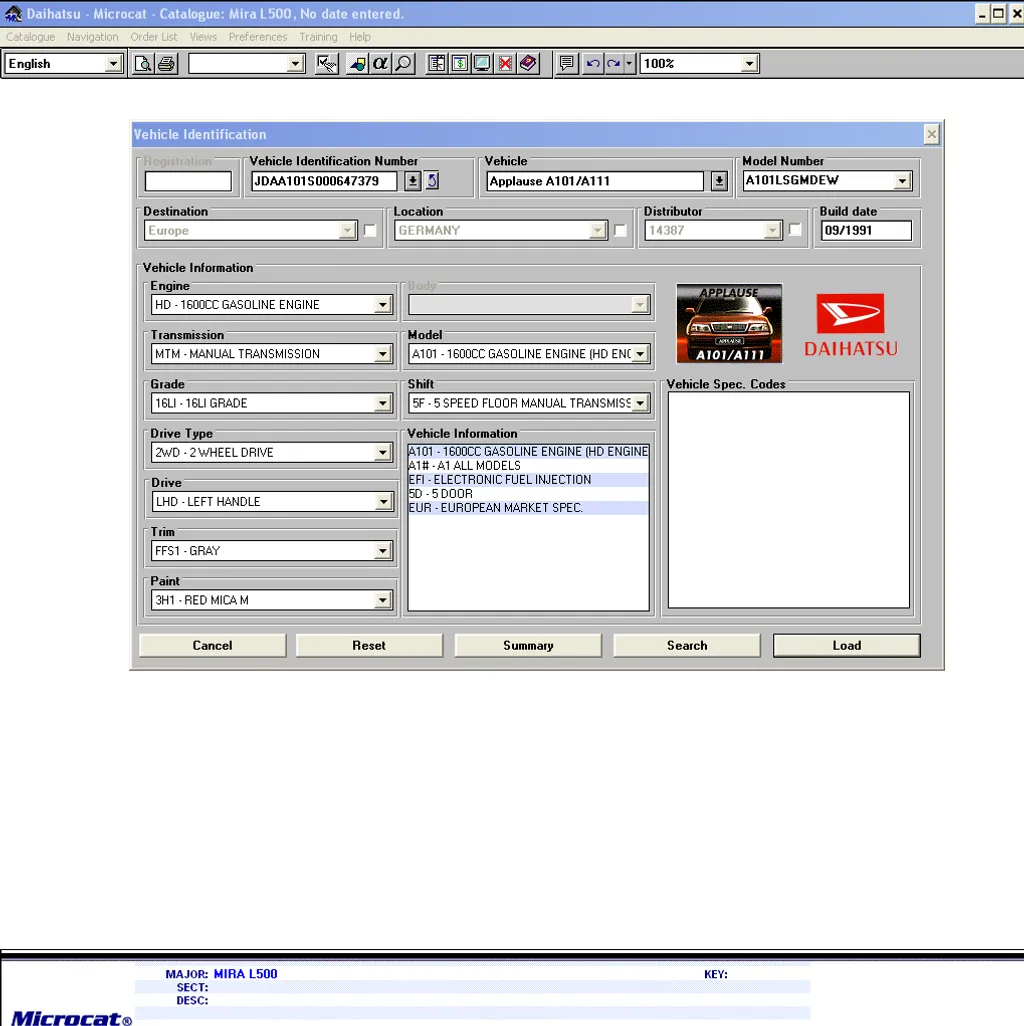Viewport: 1024px width, 1026px height.
Task: Click the magnifying glass search icon
Action: [x=404, y=63]
